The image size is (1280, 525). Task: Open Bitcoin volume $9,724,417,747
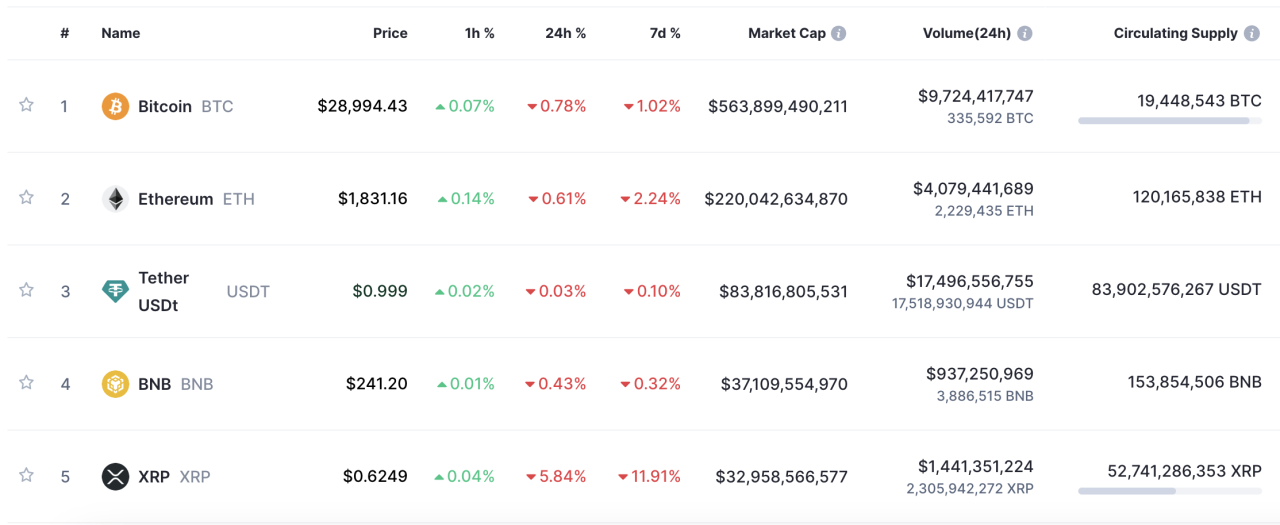click(976, 96)
